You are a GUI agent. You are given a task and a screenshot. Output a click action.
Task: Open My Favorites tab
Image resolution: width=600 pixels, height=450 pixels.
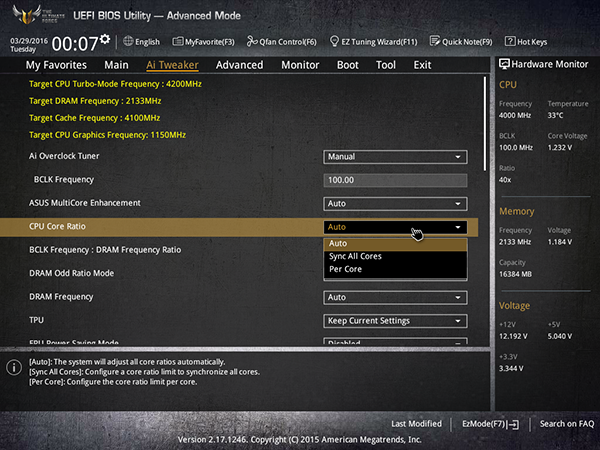(x=56, y=65)
